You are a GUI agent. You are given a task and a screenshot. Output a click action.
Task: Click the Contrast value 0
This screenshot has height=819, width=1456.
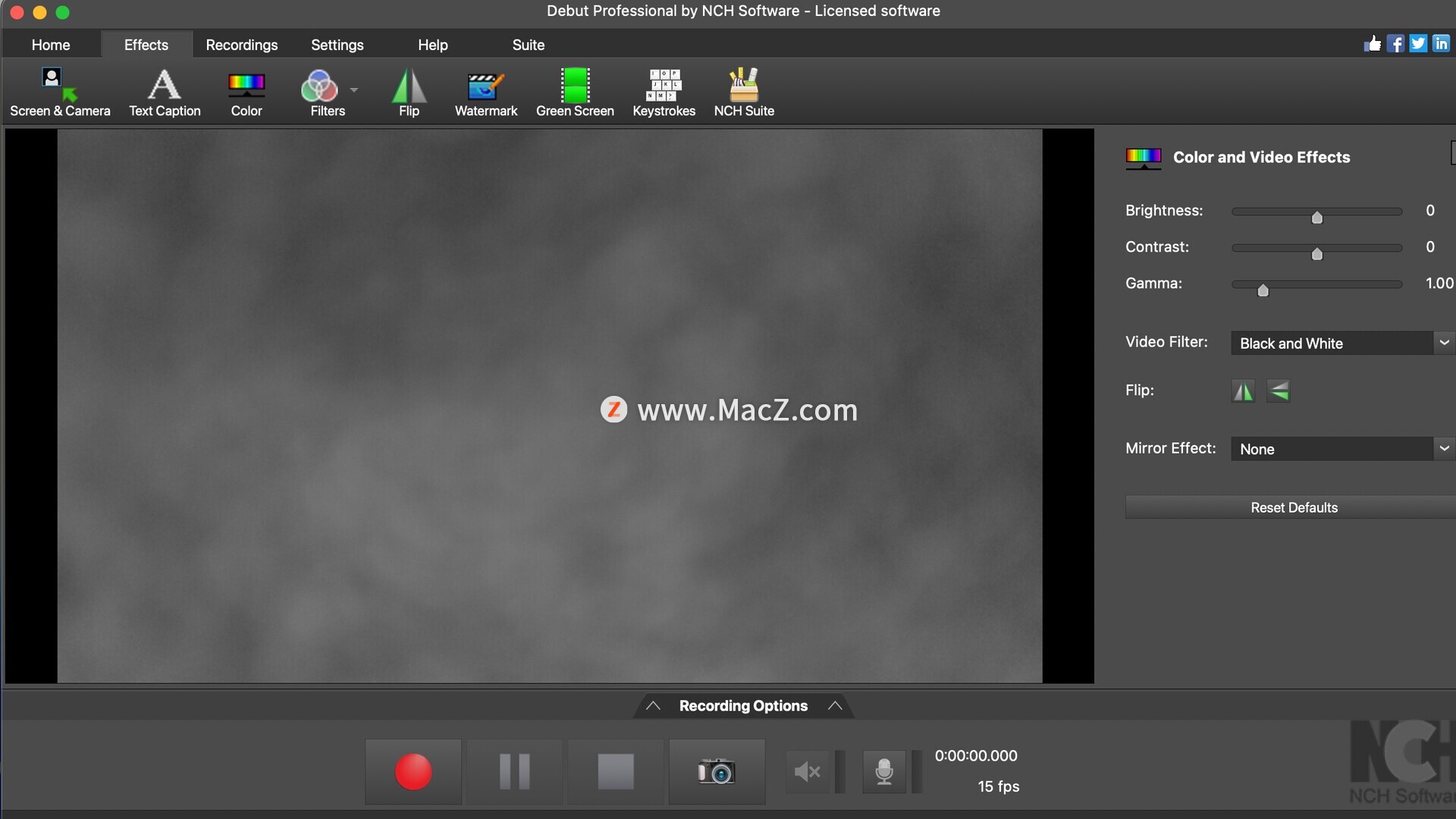(1430, 247)
